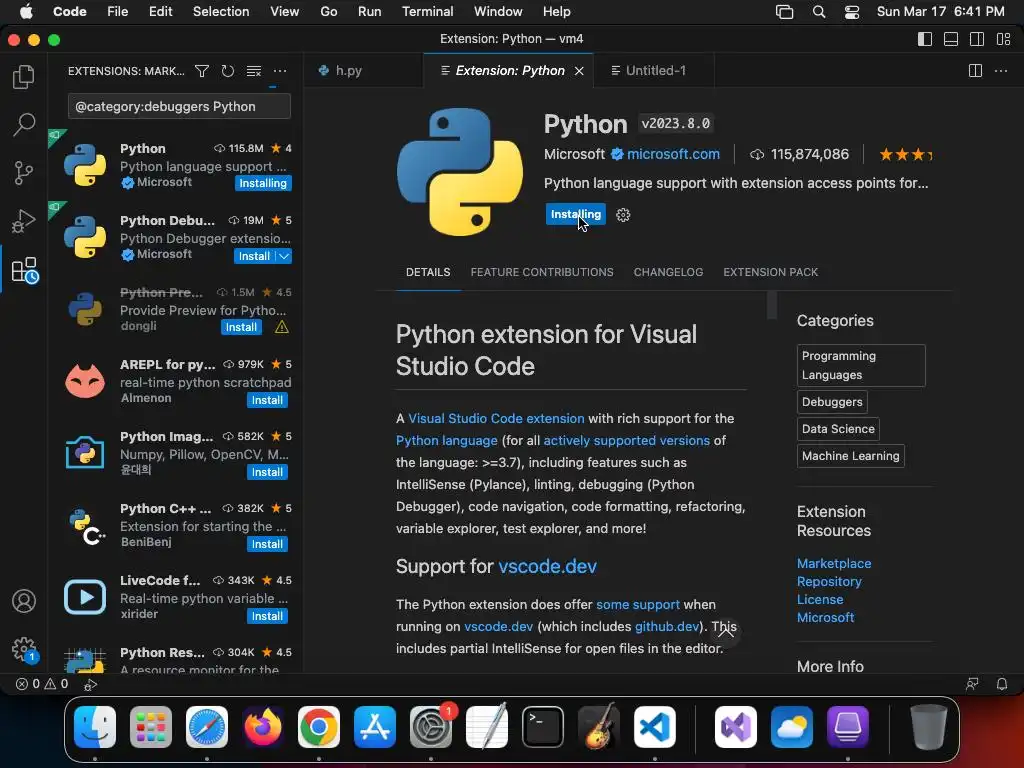Open Firefox from the Dock
1024x768 pixels.
point(263,727)
